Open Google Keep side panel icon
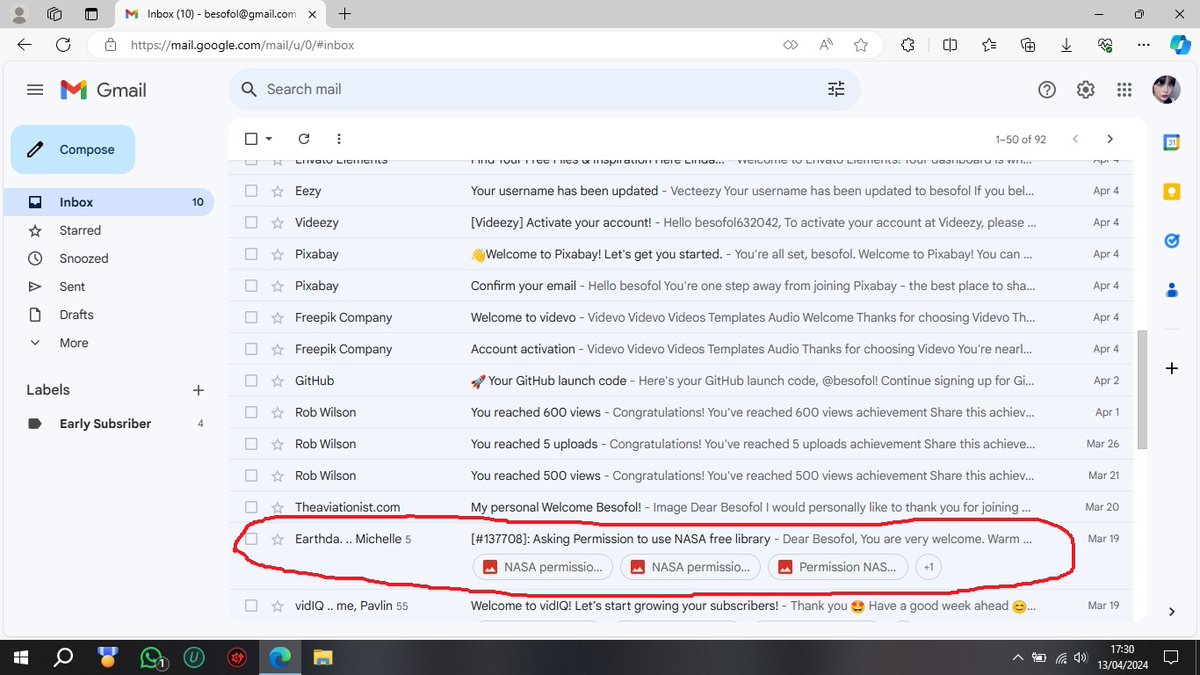The height and width of the screenshot is (675, 1200). tap(1171, 191)
